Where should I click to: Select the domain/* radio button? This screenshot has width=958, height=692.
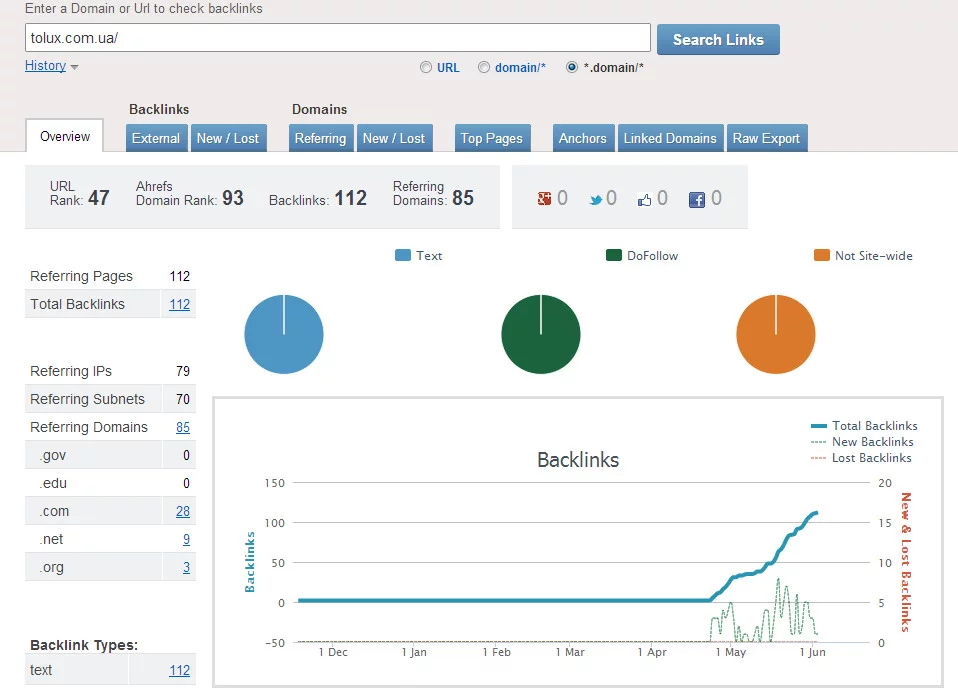click(484, 68)
